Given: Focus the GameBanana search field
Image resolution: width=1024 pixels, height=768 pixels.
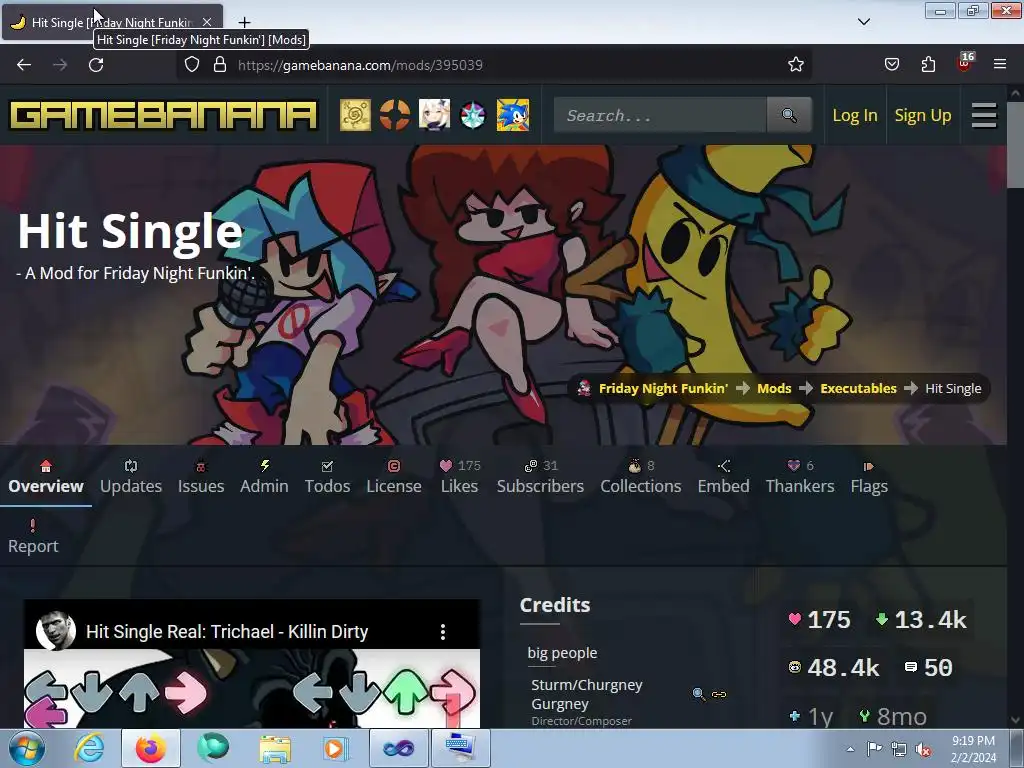Looking at the screenshot, I should tap(660, 115).
